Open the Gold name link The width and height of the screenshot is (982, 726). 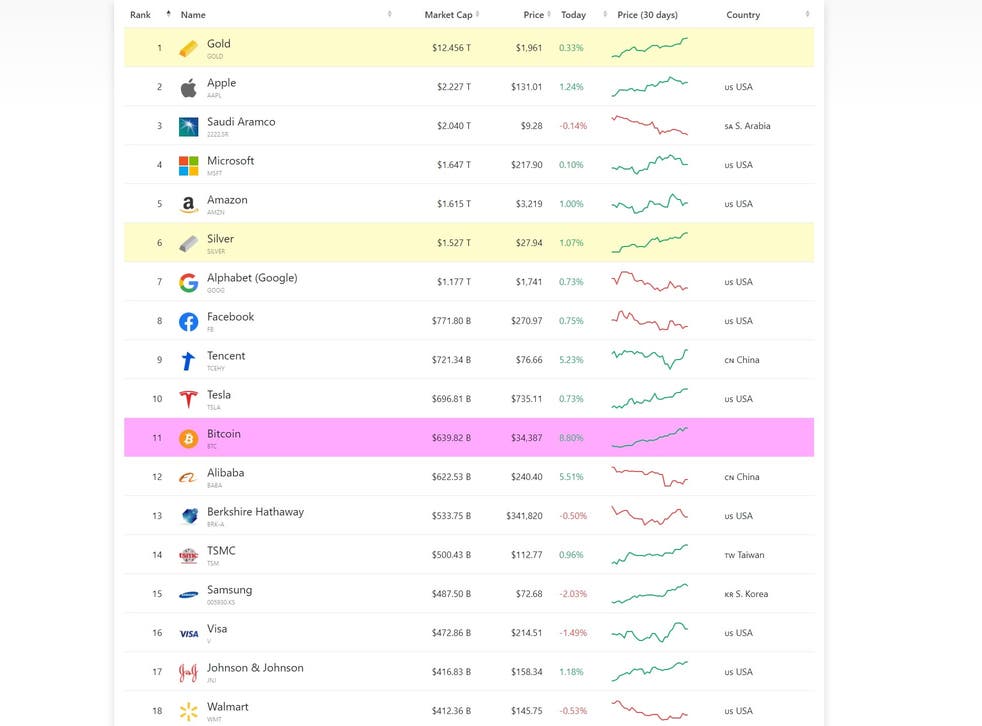(219, 44)
